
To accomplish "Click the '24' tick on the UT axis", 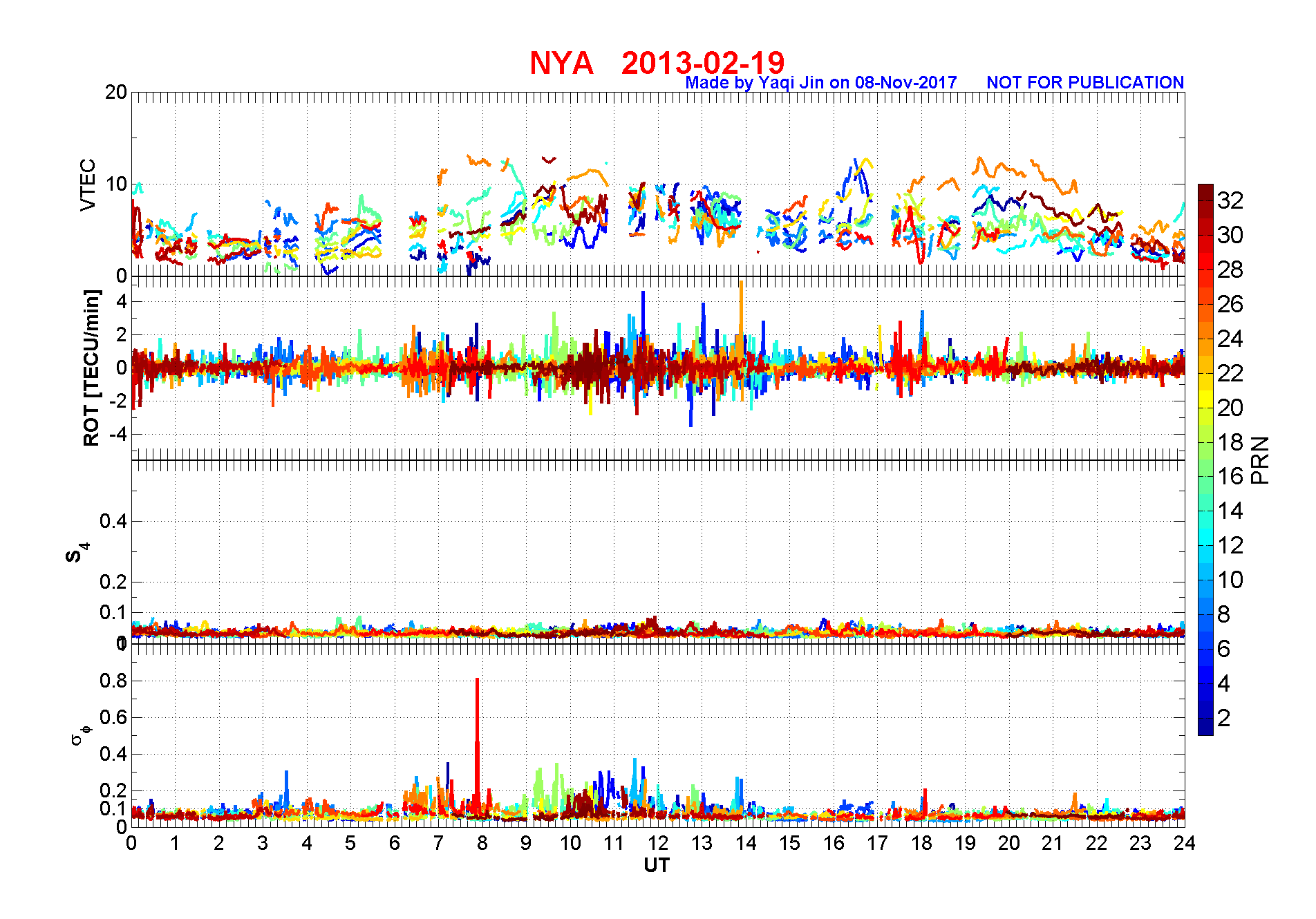I will (x=1184, y=843).
